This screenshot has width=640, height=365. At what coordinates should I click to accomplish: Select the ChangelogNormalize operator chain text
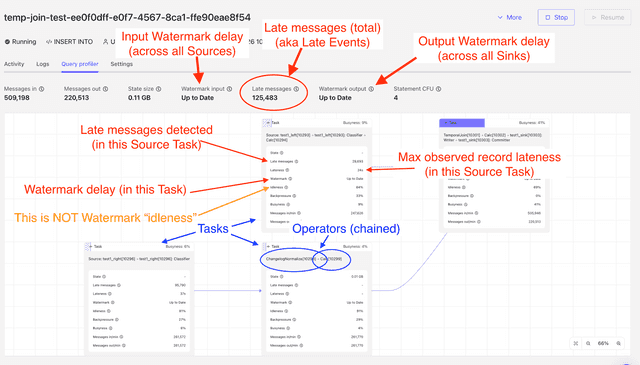[x=304, y=259]
